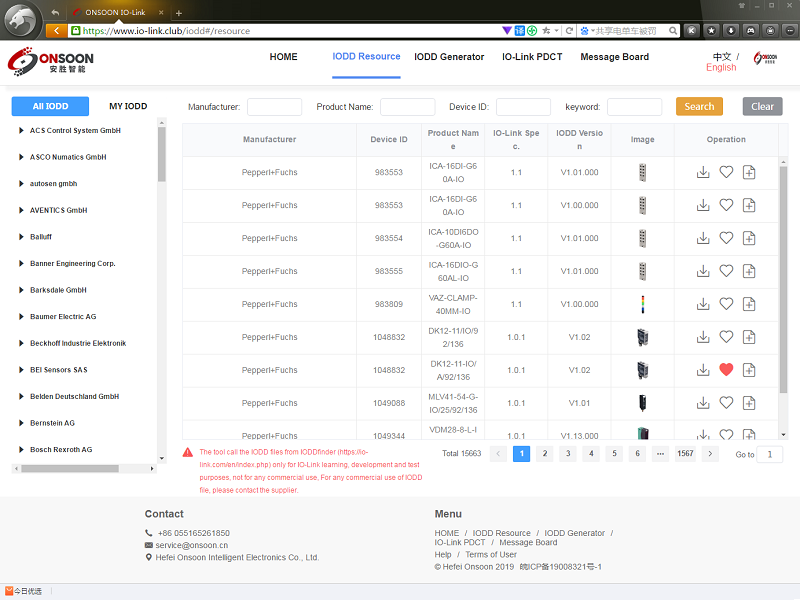Screen dimensions: 800x600
Task: Favorite the VAZ-CLAMP-40MM-IO device
Action: pos(726,304)
